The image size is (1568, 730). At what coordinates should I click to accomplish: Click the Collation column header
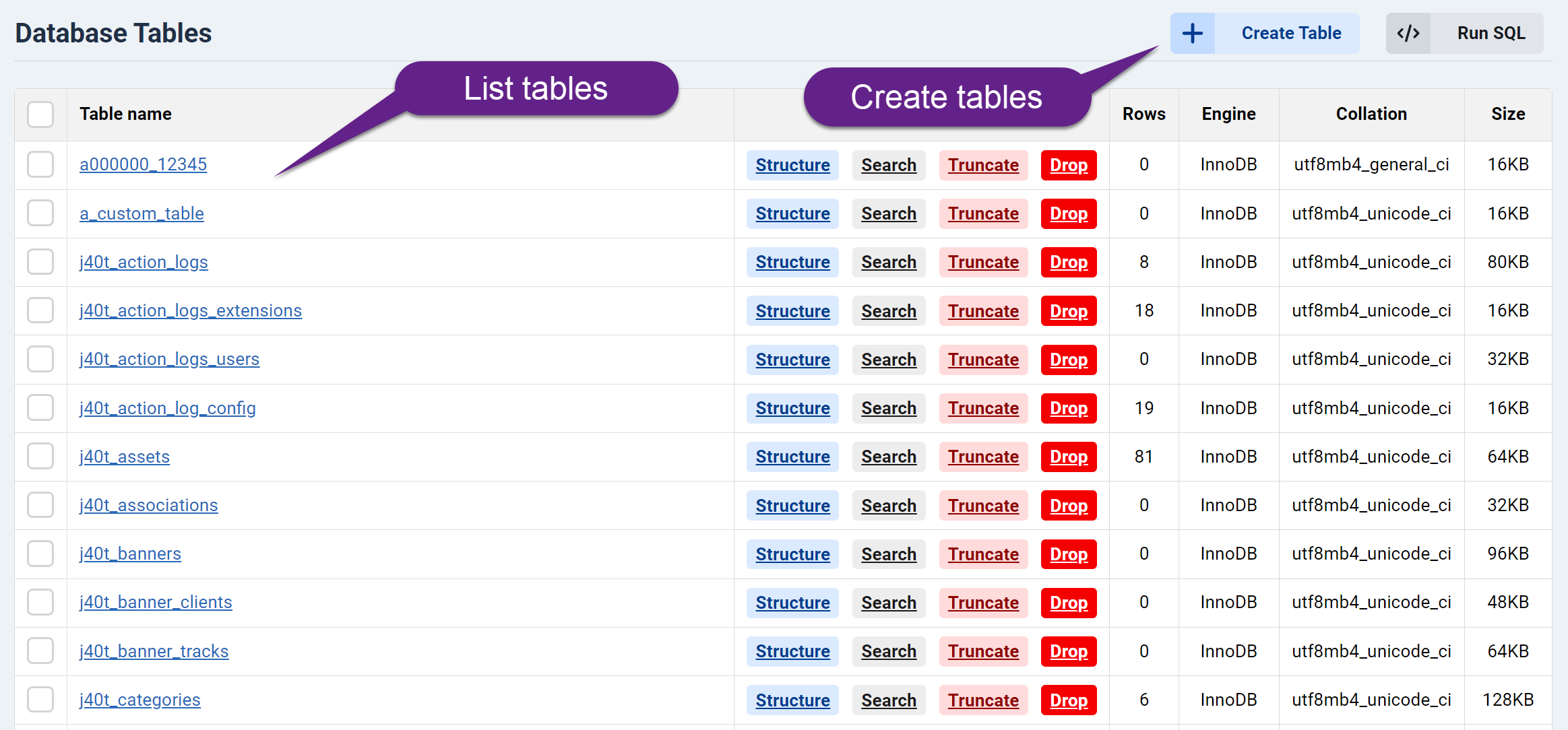1371,114
